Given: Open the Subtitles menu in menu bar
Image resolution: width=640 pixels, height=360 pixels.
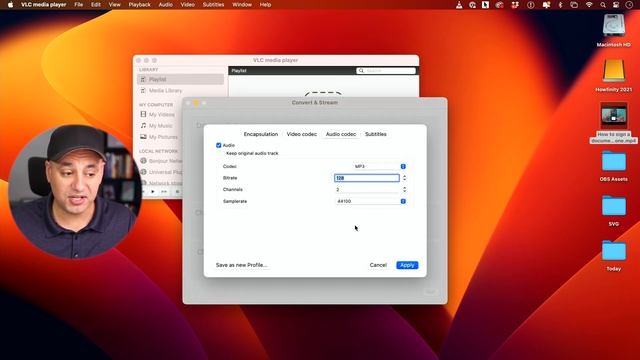Looking at the screenshot, I should point(213,5).
